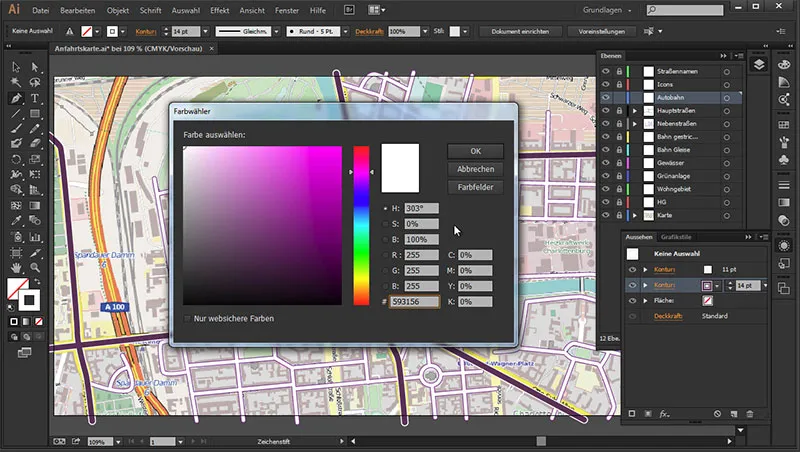This screenshot has width=800, height=452.
Task: Expand the Fläche row in Aussehen
Action: pos(645,300)
